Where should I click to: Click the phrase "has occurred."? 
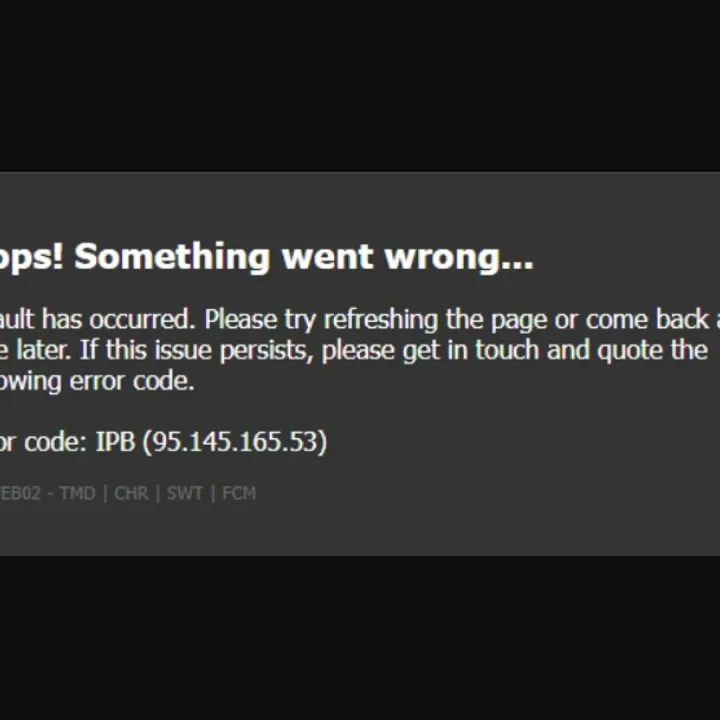coord(119,319)
